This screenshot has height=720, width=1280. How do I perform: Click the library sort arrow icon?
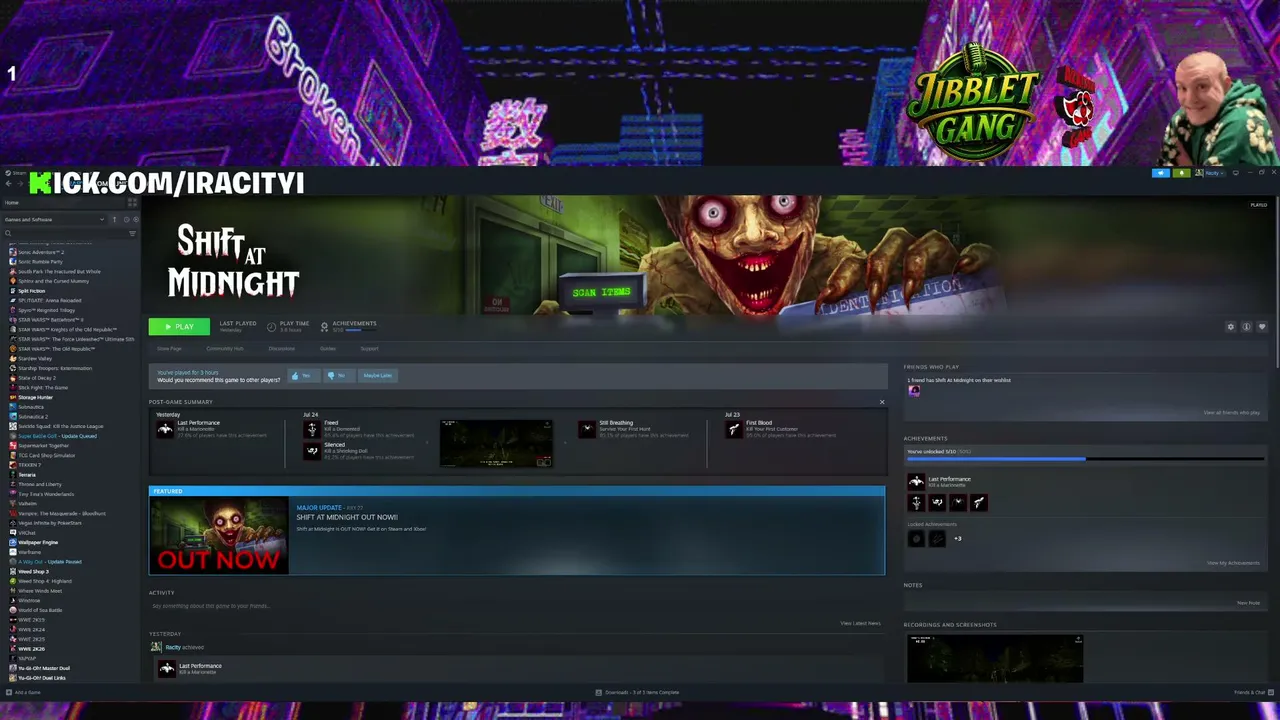tap(114, 220)
